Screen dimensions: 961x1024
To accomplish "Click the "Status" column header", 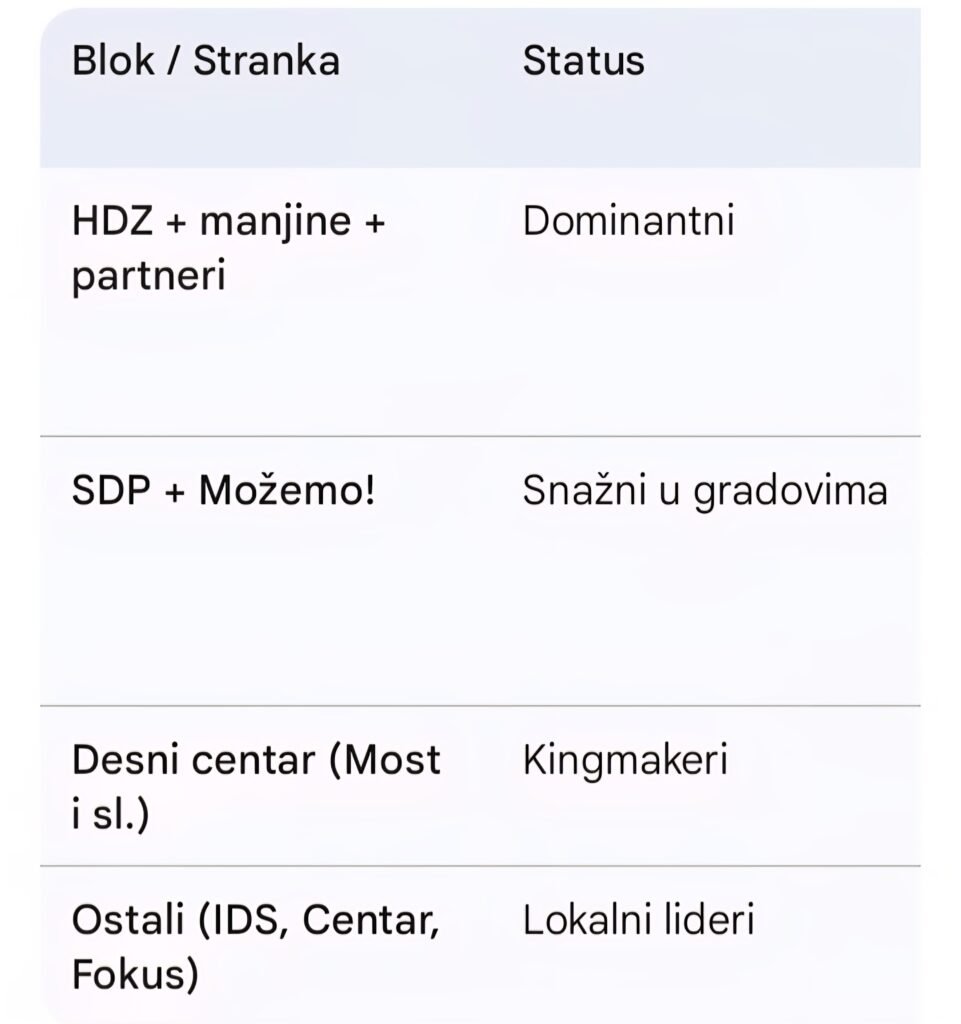I will click(583, 61).
